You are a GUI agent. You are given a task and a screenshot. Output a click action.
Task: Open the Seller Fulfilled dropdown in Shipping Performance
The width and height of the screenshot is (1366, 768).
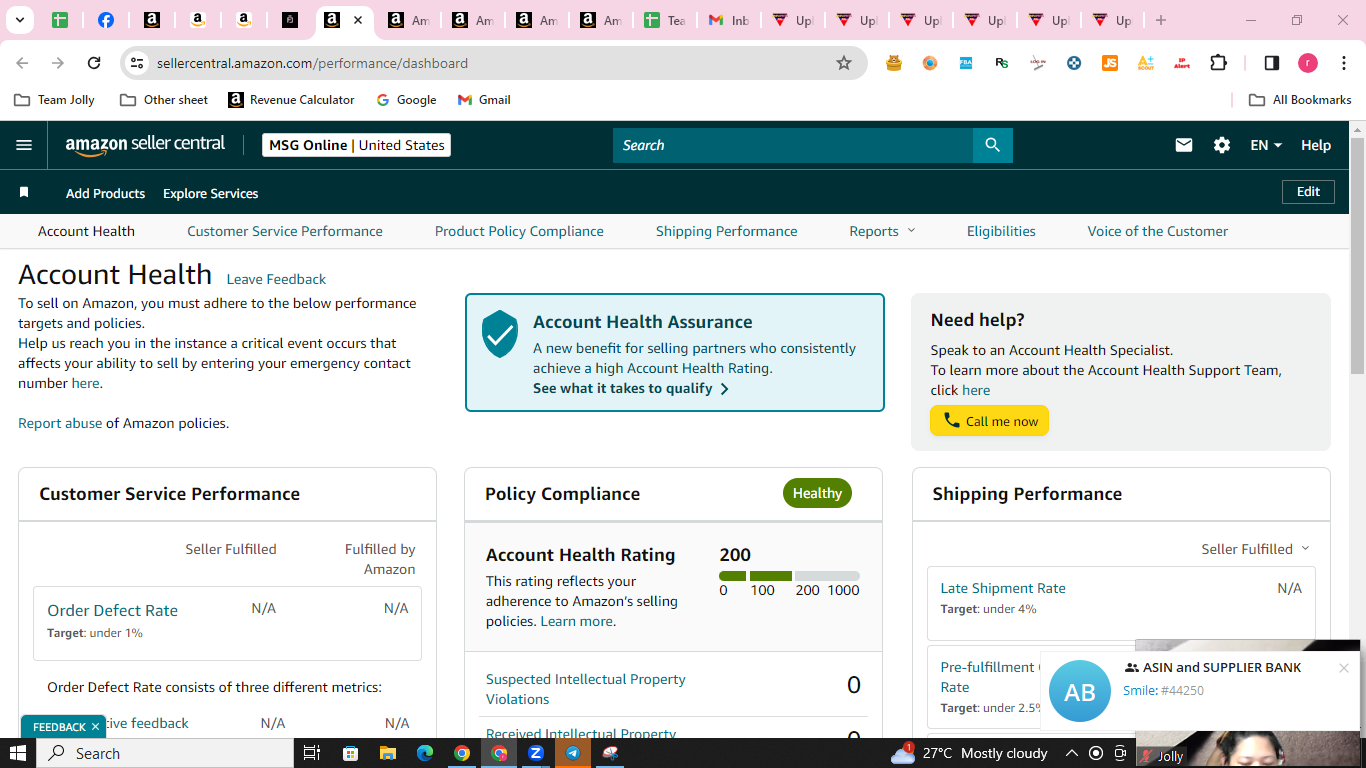1255,549
